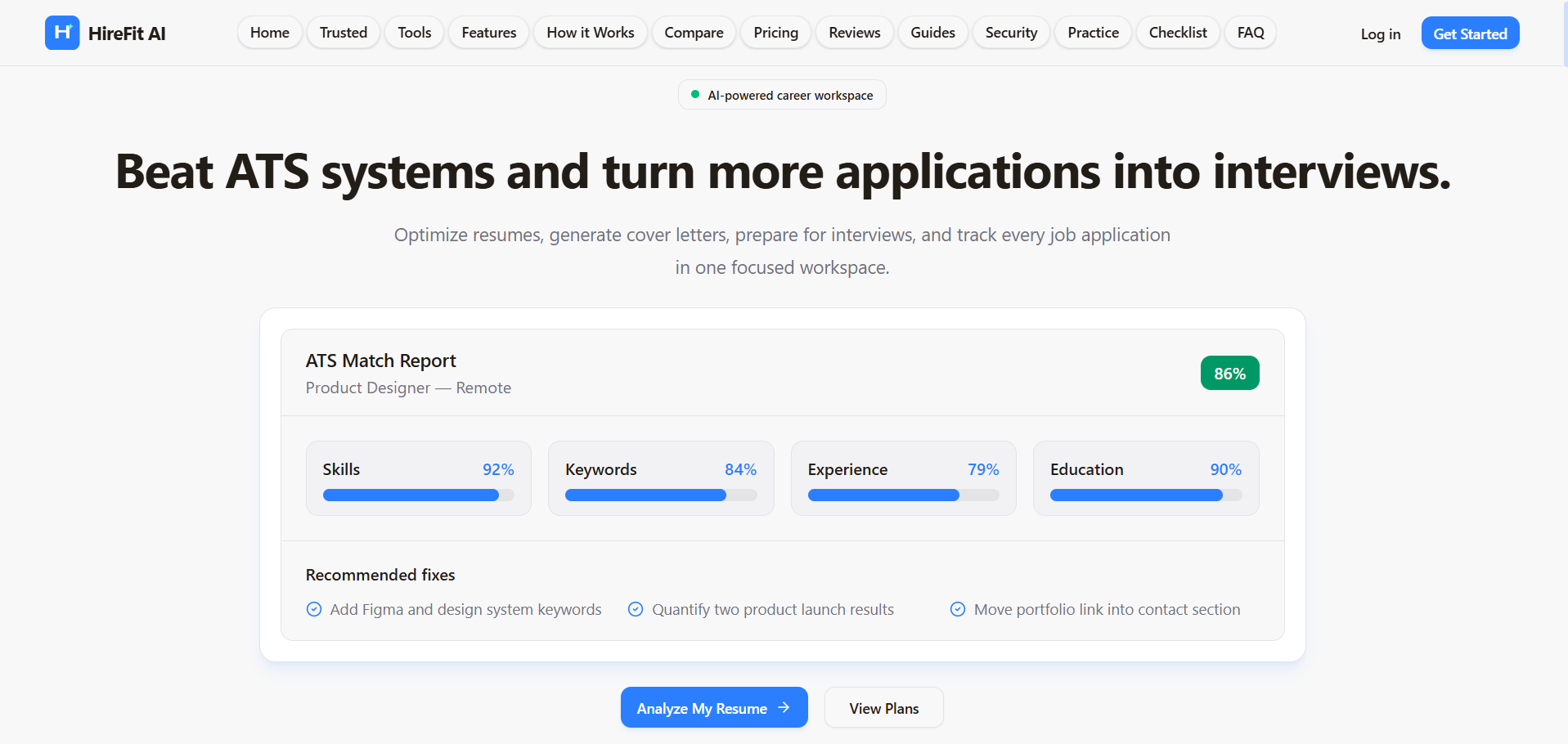1568x744 pixels.
Task: Click 'Add Figma and design system keywords'
Action: pos(465,609)
